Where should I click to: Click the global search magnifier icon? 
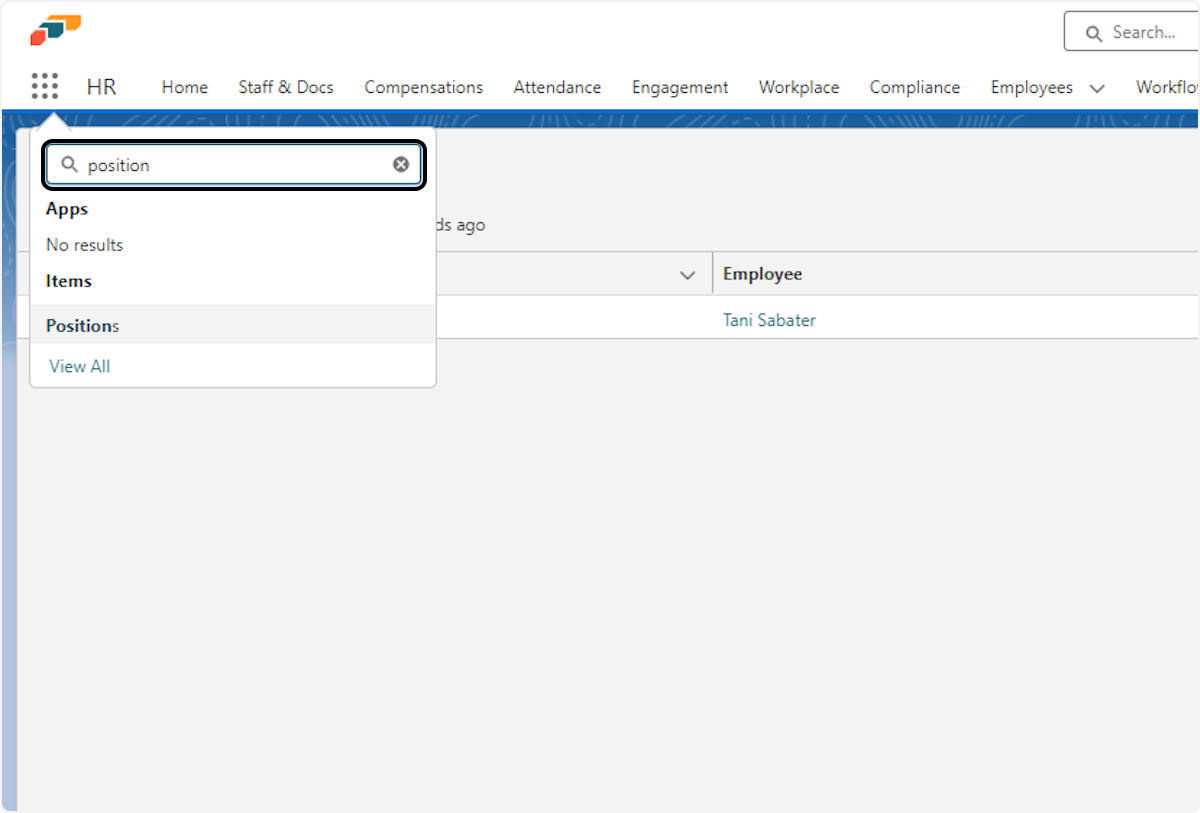(1094, 33)
